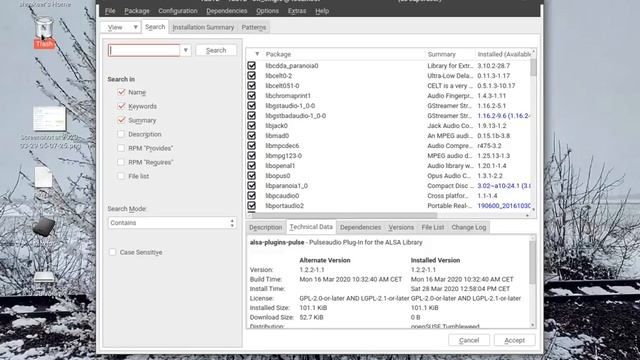The height and width of the screenshot is (360, 640).
Task: Enable File list search option
Action: pos(121,176)
